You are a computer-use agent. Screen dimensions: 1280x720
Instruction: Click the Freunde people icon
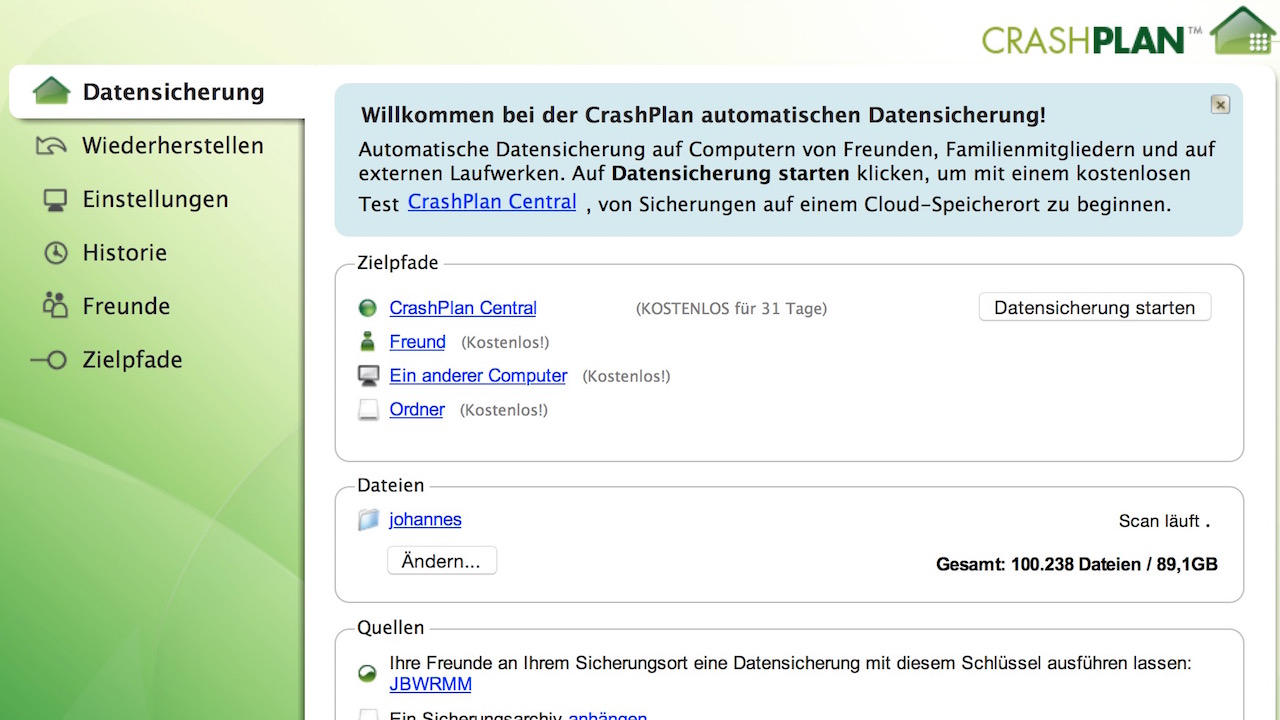coord(55,305)
